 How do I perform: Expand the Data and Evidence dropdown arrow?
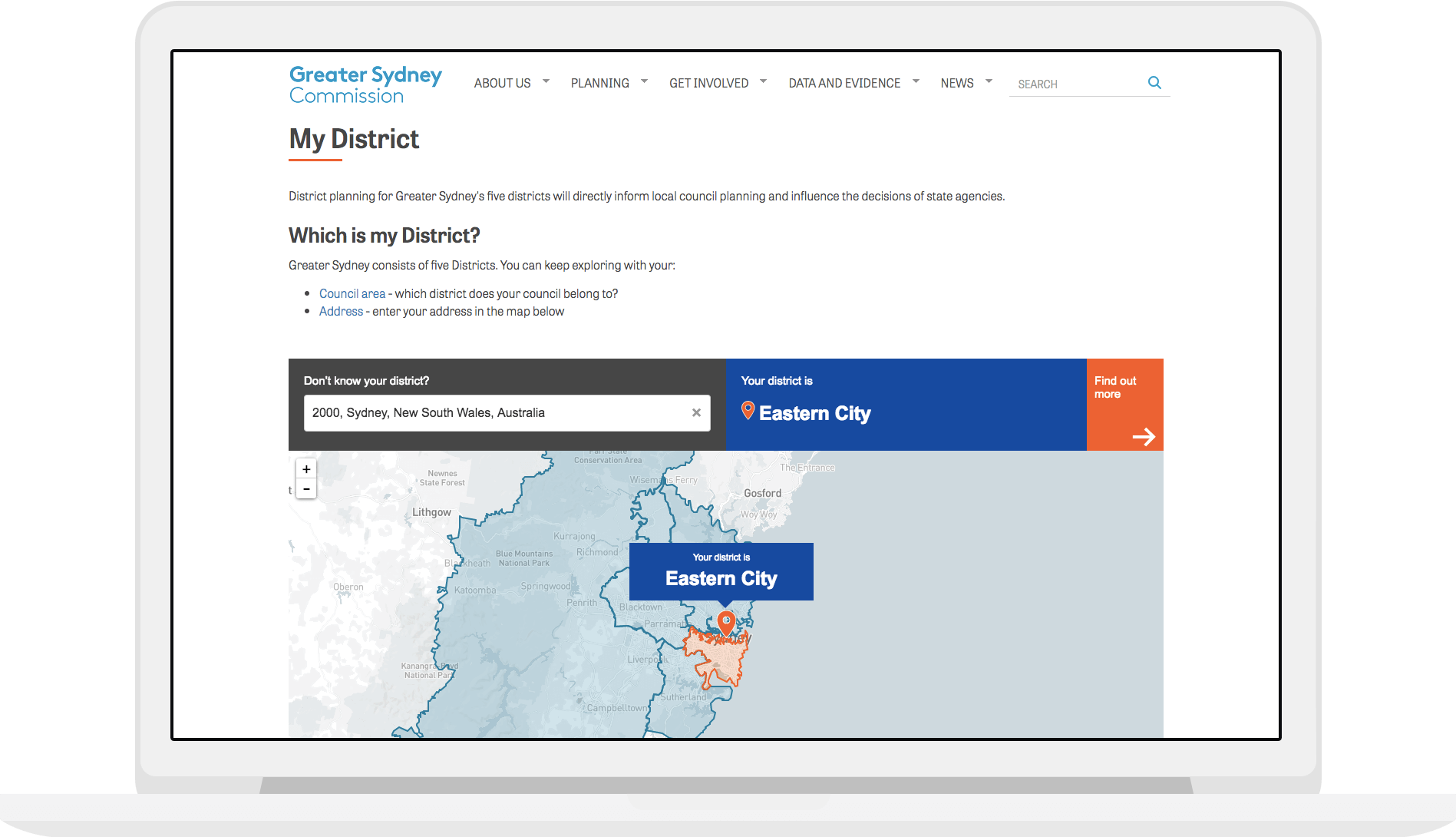[916, 81]
